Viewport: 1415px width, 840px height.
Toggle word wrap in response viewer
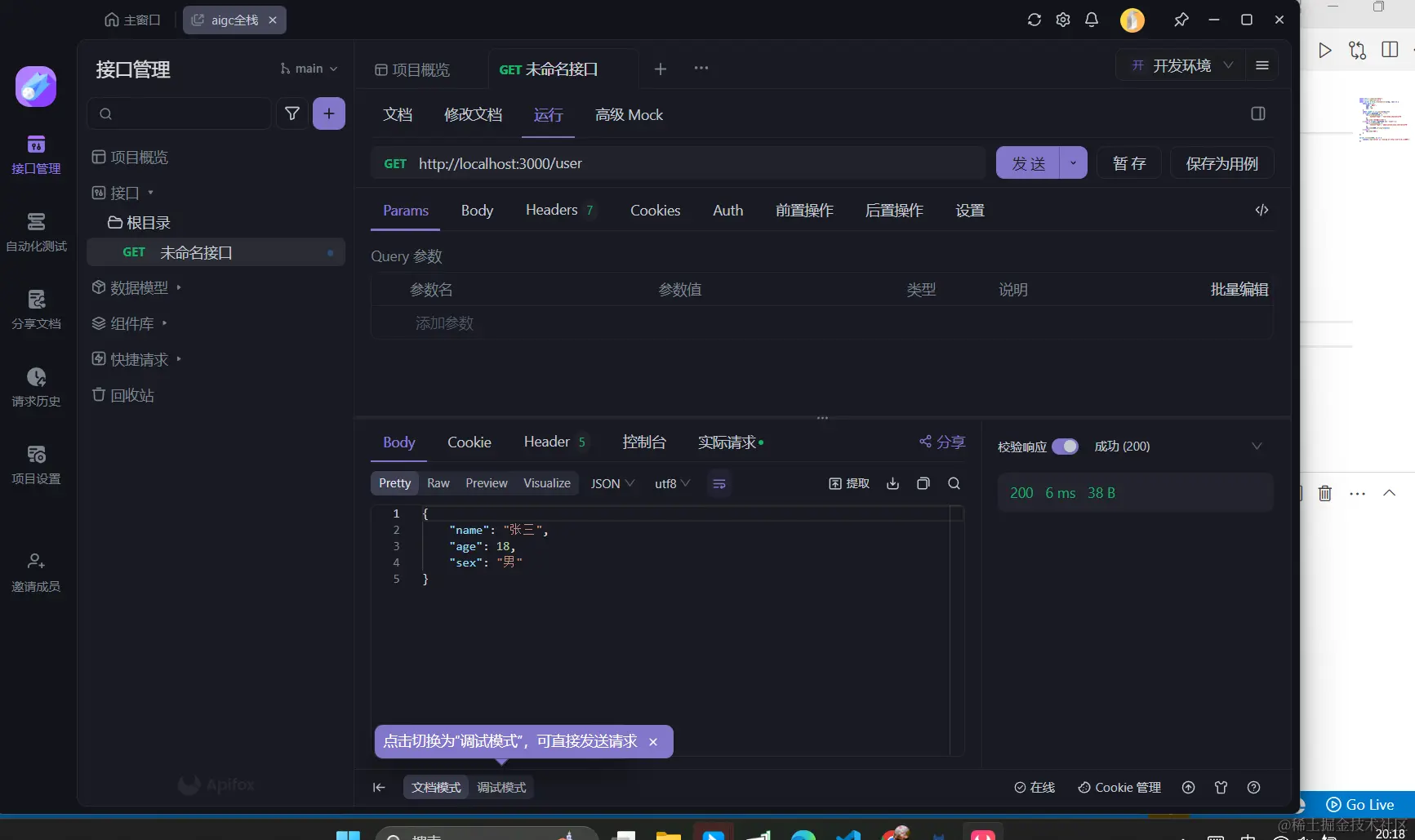(719, 484)
